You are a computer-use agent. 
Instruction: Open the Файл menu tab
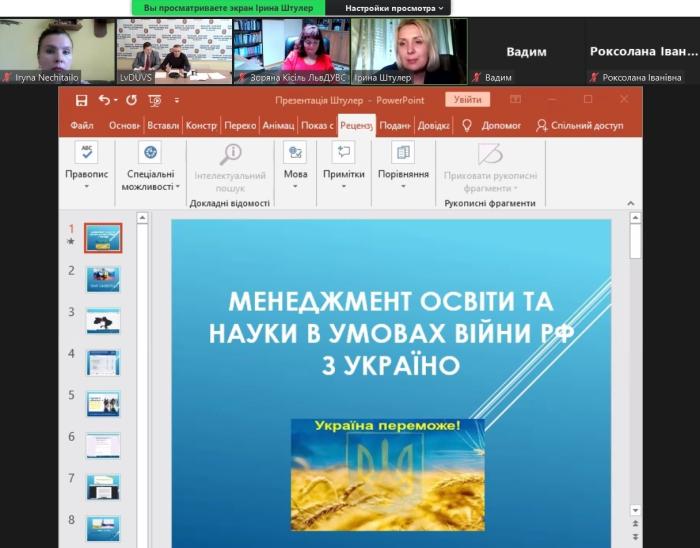(x=82, y=126)
